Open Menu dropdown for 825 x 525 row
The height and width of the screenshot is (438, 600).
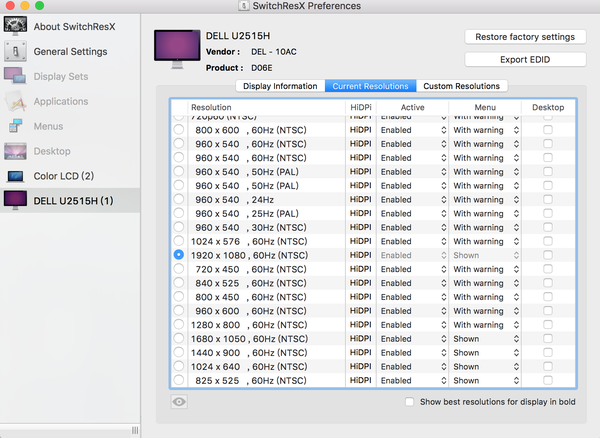(486, 381)
